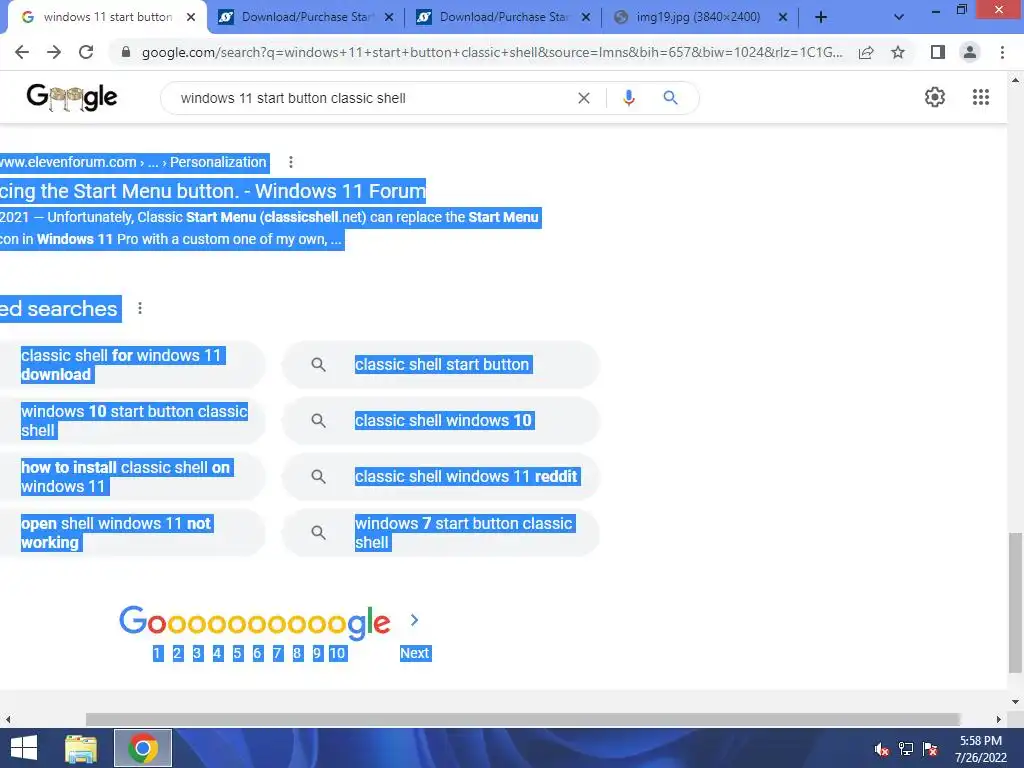Click the share page icon in address bar
The width and height of the screenshot is (1024, 768).
click(866, 52)
